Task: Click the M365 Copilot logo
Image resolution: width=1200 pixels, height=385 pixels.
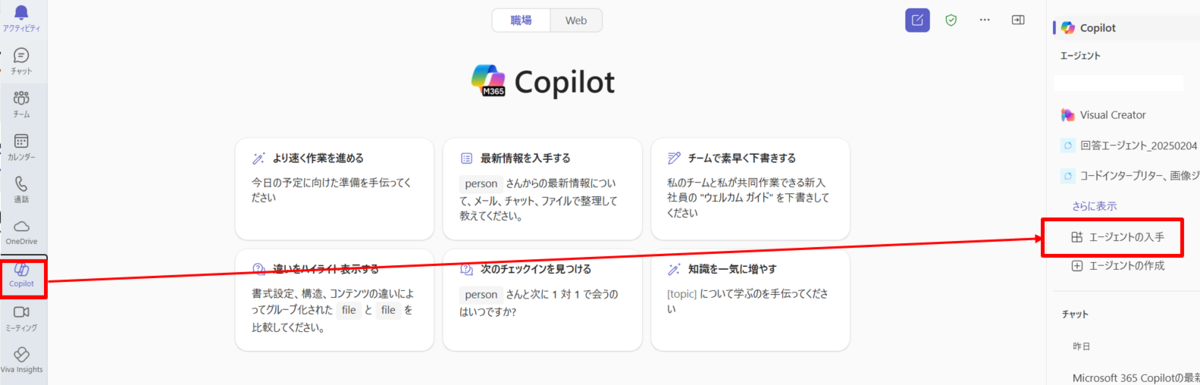Action: [x=488, y=82]
